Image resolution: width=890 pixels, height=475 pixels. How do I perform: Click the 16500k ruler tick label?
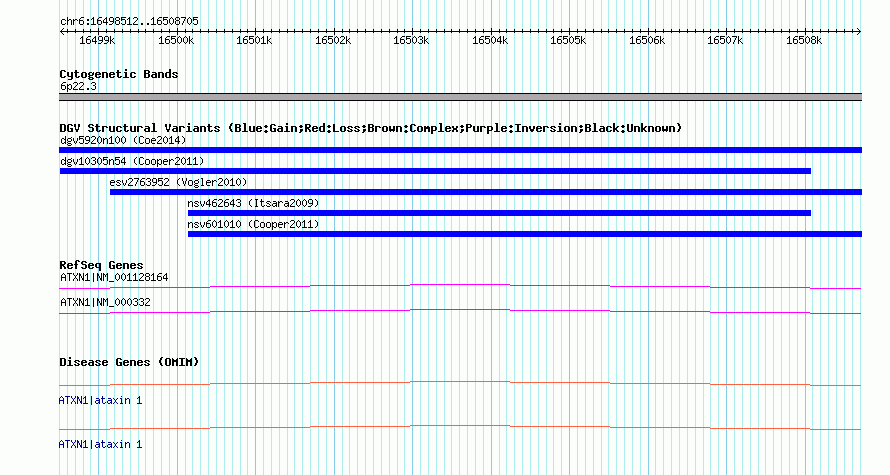(176, 40)
